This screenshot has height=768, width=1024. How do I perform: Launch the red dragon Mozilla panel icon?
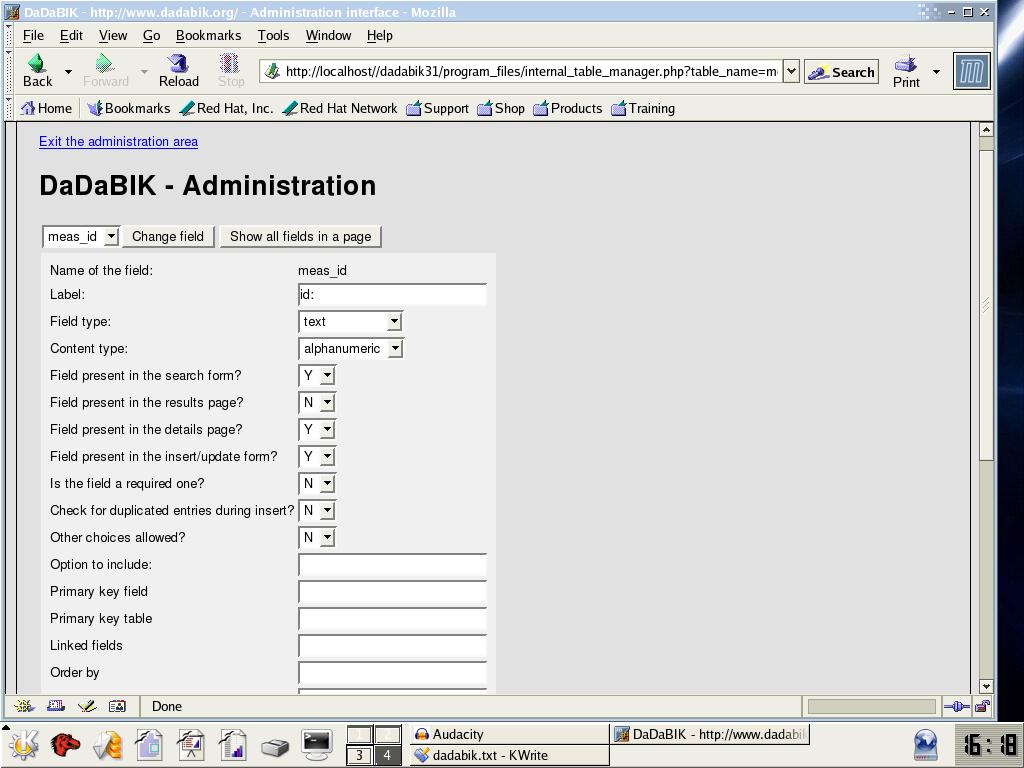tap(65, 744)
